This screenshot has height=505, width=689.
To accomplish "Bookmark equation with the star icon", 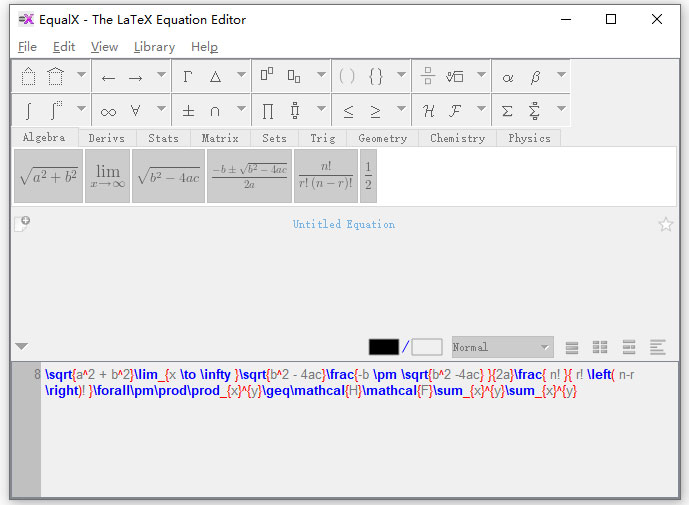I will coord(665,224).
